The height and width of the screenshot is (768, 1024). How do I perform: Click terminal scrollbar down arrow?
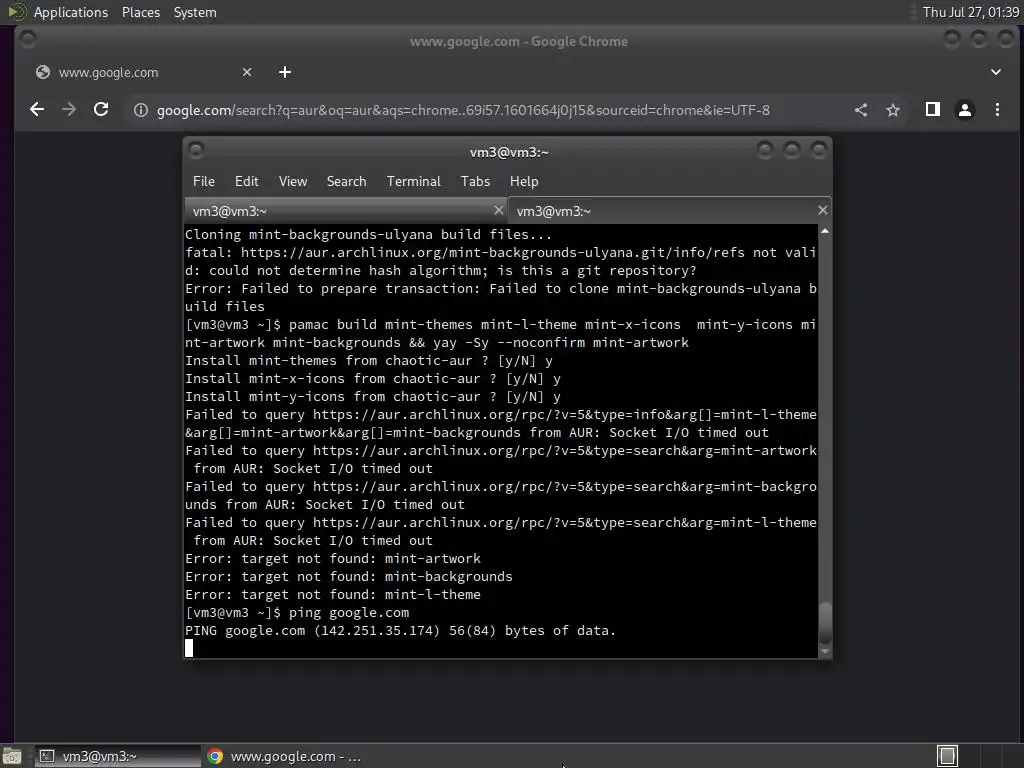point(825,651)
